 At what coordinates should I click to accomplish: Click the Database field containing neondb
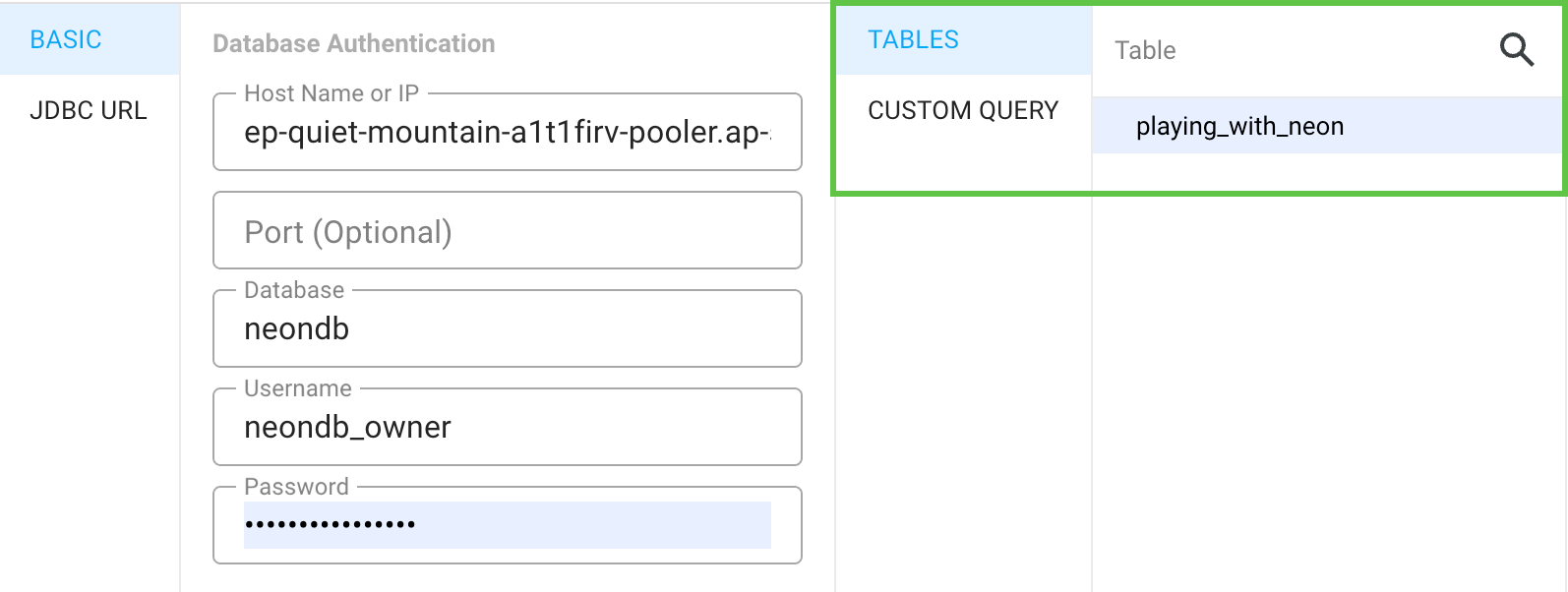[507, 329]
